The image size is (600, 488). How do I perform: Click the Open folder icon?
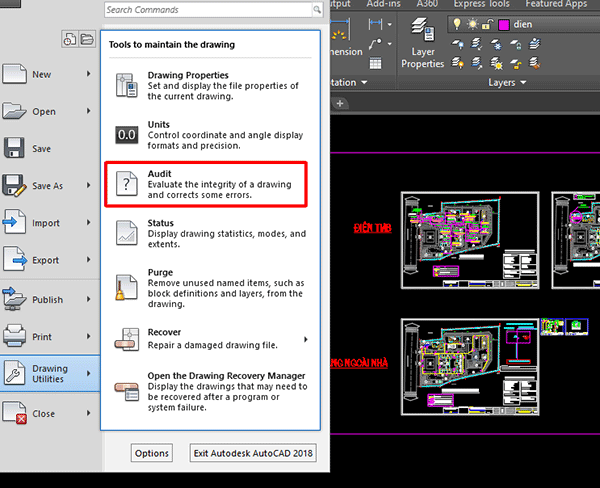click(x=15, y=111)
